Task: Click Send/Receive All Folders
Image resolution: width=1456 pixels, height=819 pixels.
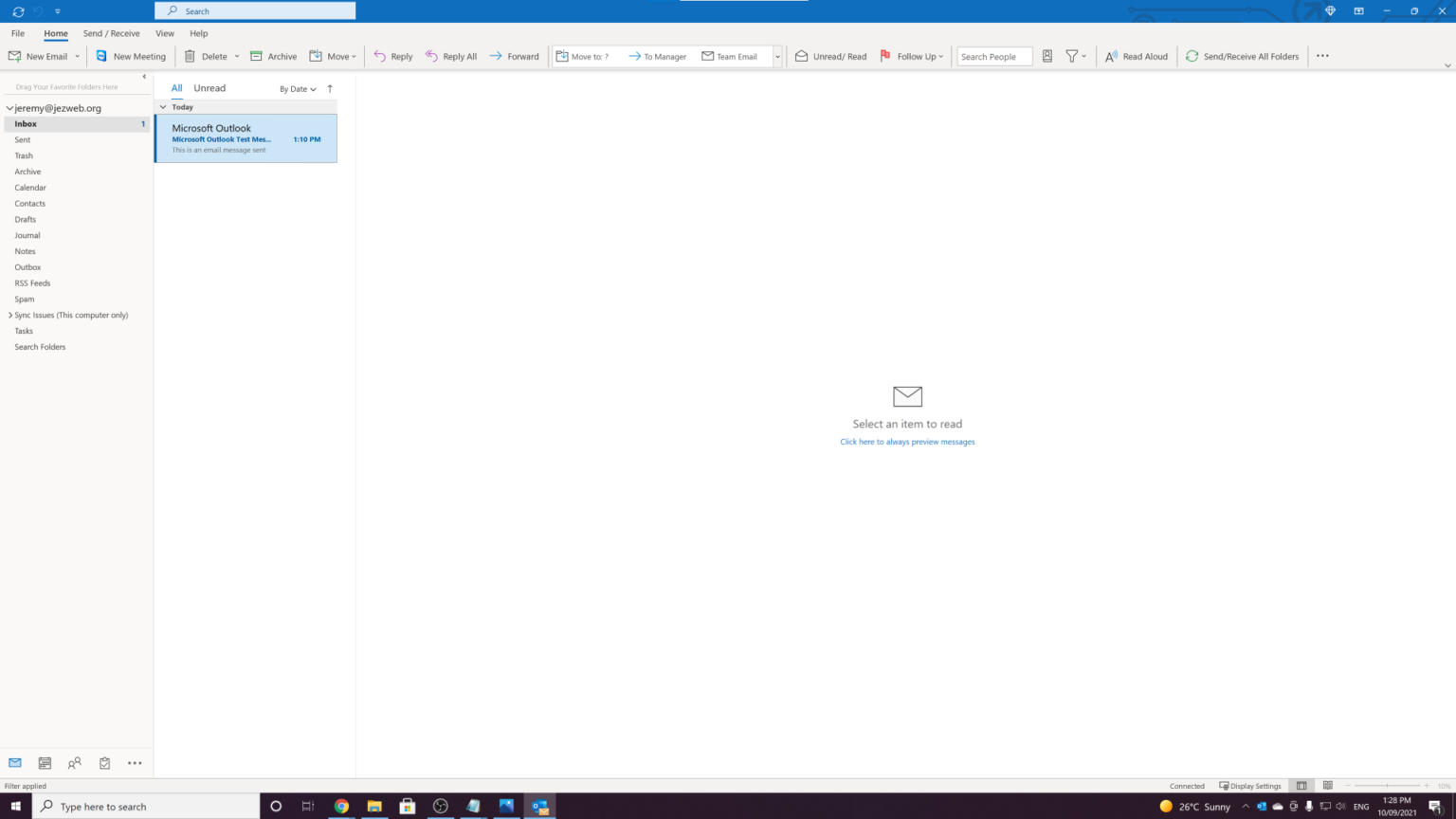Action: 1242,56
